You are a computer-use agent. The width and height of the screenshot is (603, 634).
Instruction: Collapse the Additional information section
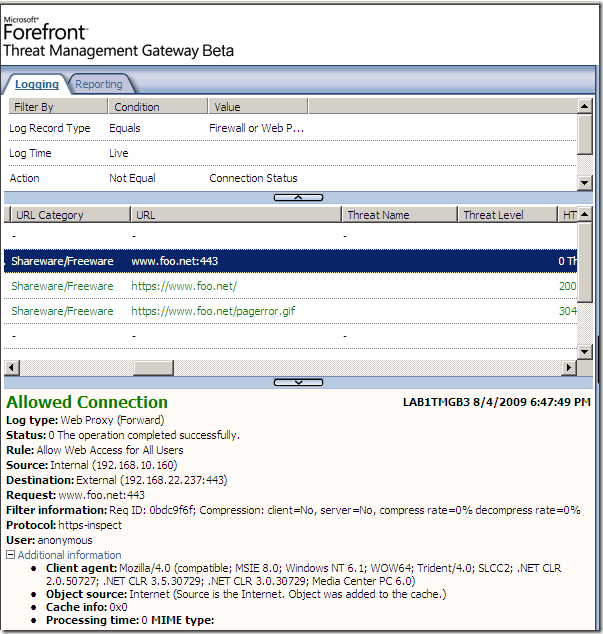pyautogui.click(x=11, y=554)
